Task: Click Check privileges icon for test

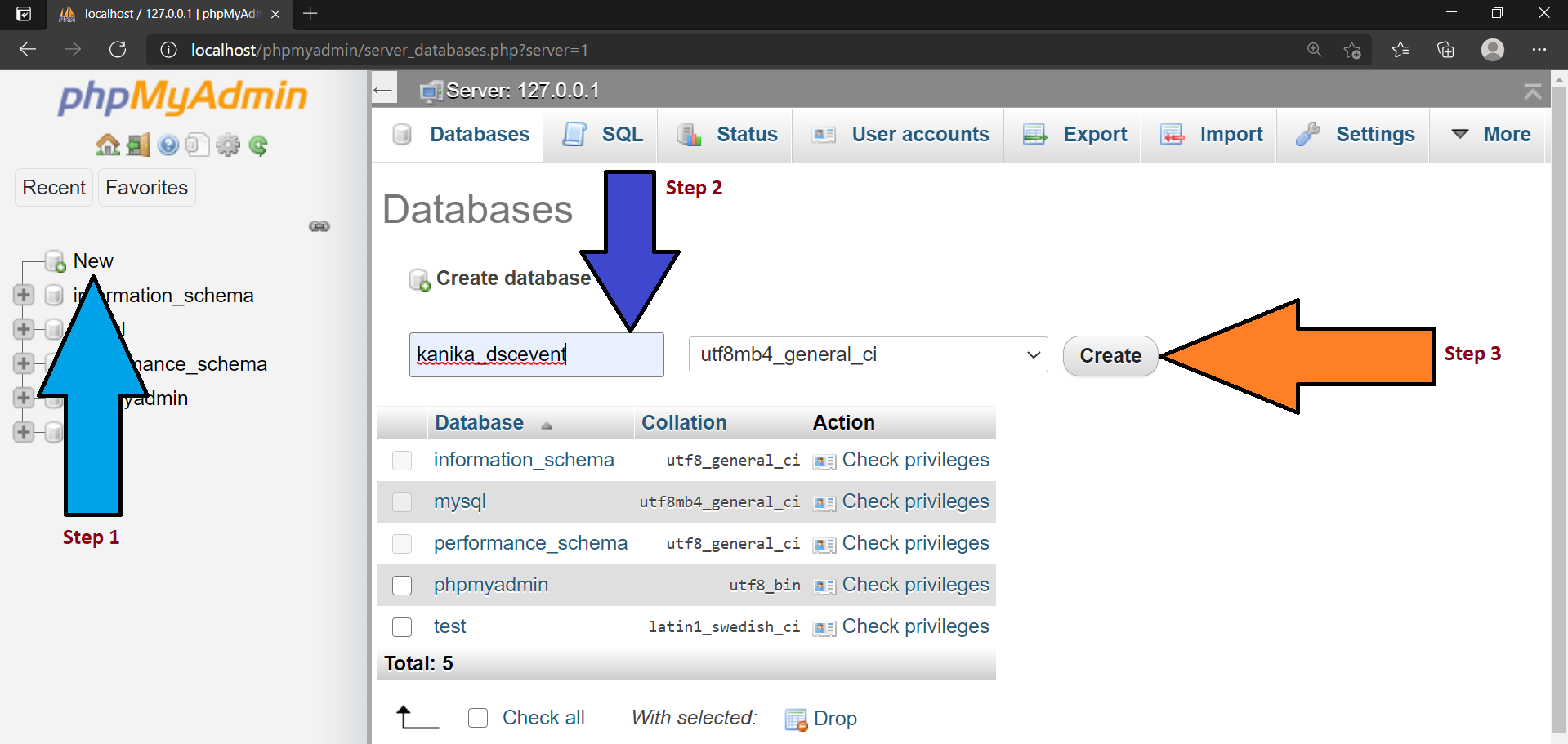Action: (824, 628)
